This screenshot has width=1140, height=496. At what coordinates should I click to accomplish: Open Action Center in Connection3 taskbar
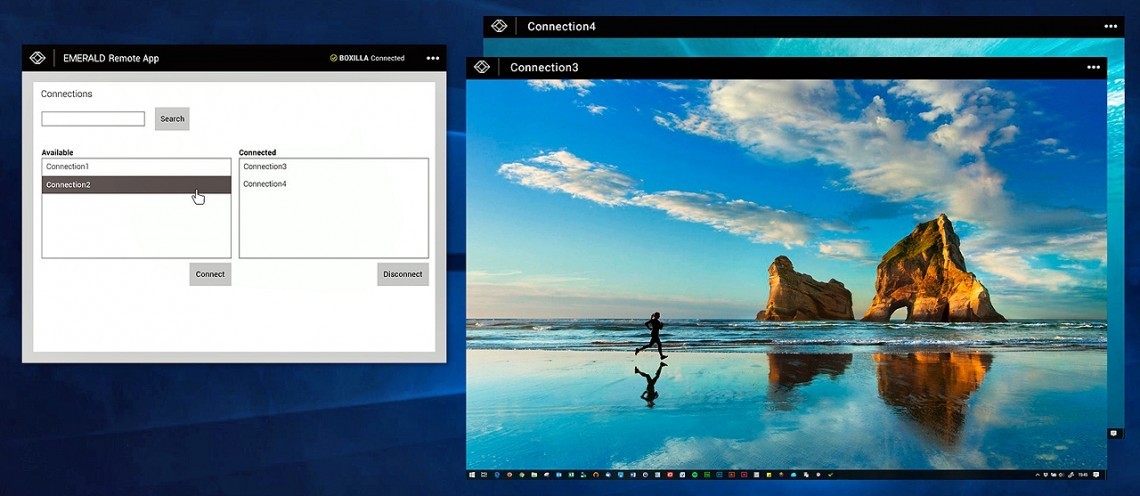[x=1096, y=475]
